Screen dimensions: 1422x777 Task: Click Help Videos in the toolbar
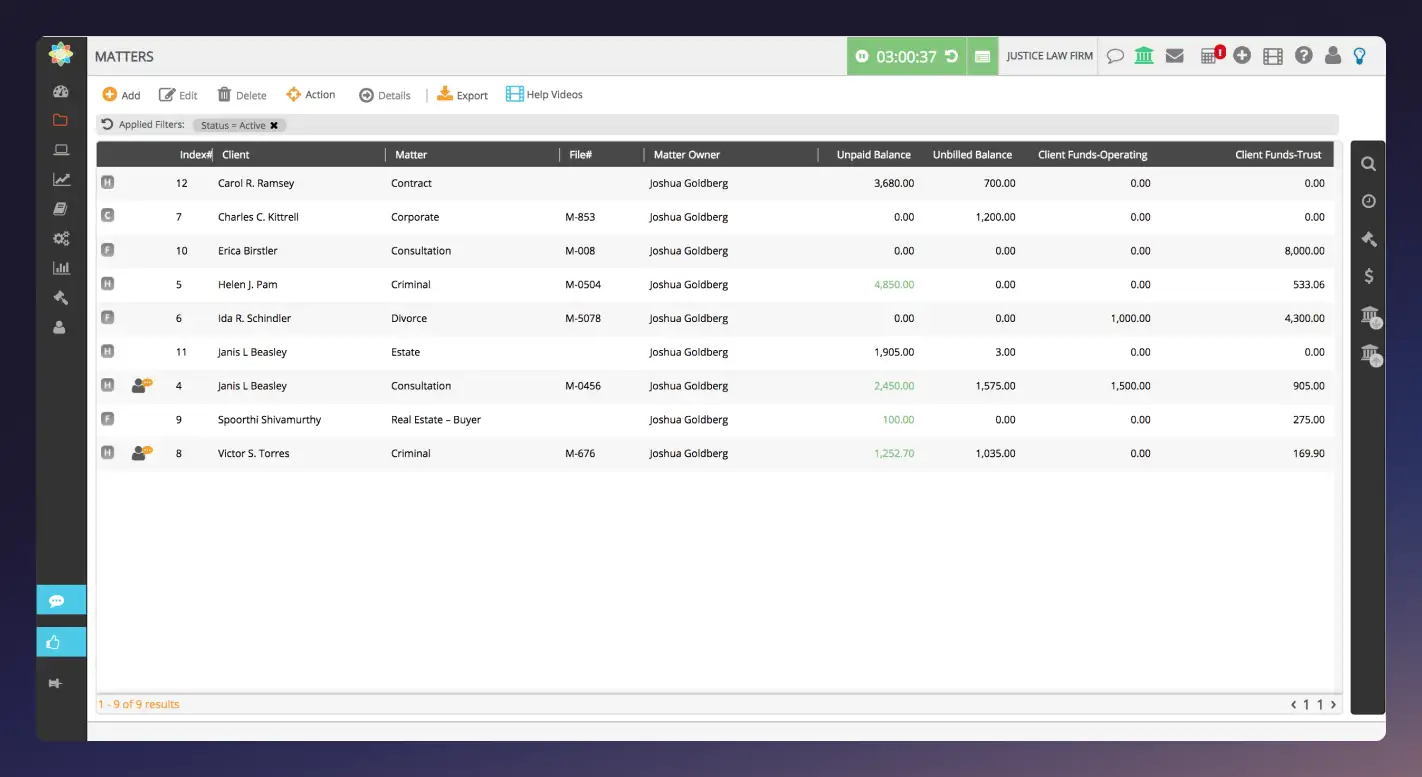(x=544, y=94)
